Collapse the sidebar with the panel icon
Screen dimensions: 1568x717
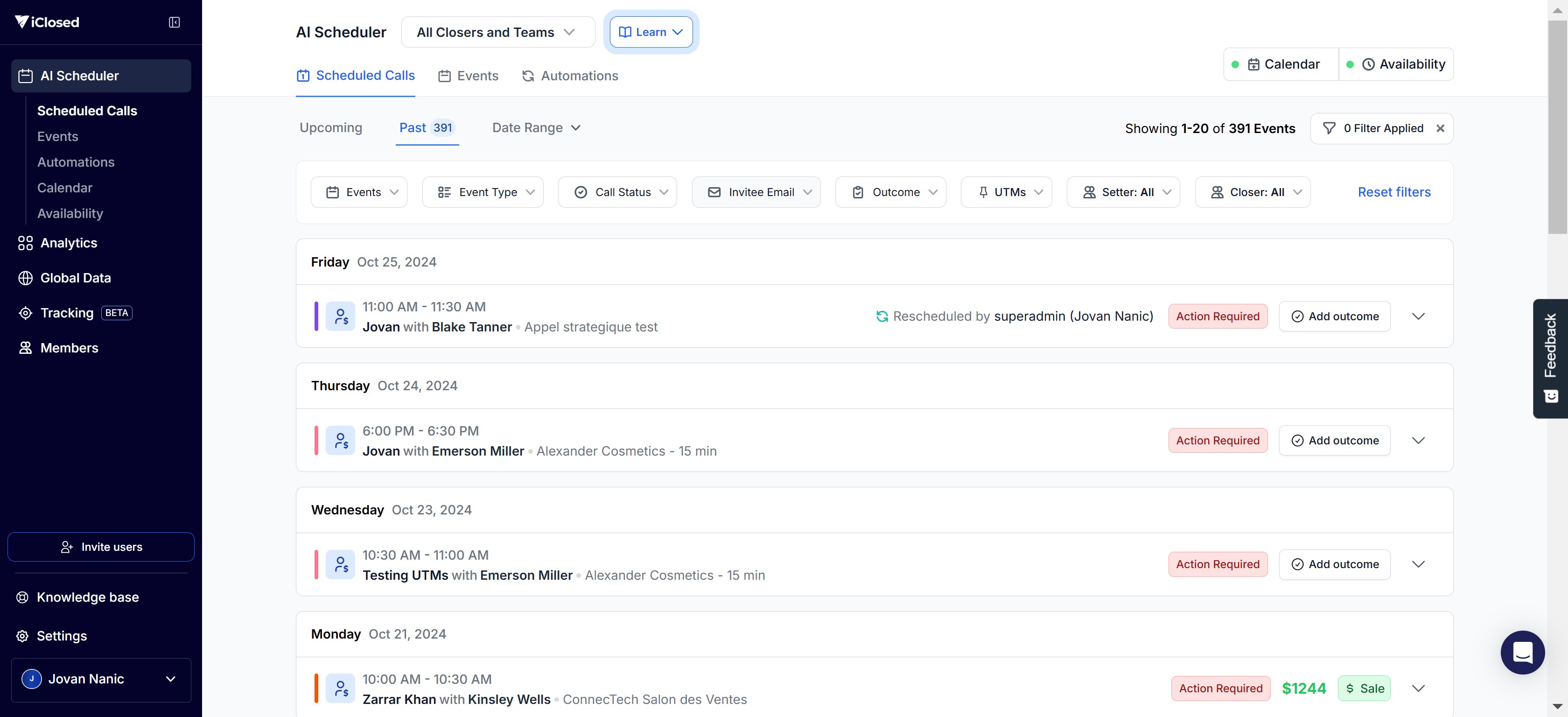pos(174,22)
